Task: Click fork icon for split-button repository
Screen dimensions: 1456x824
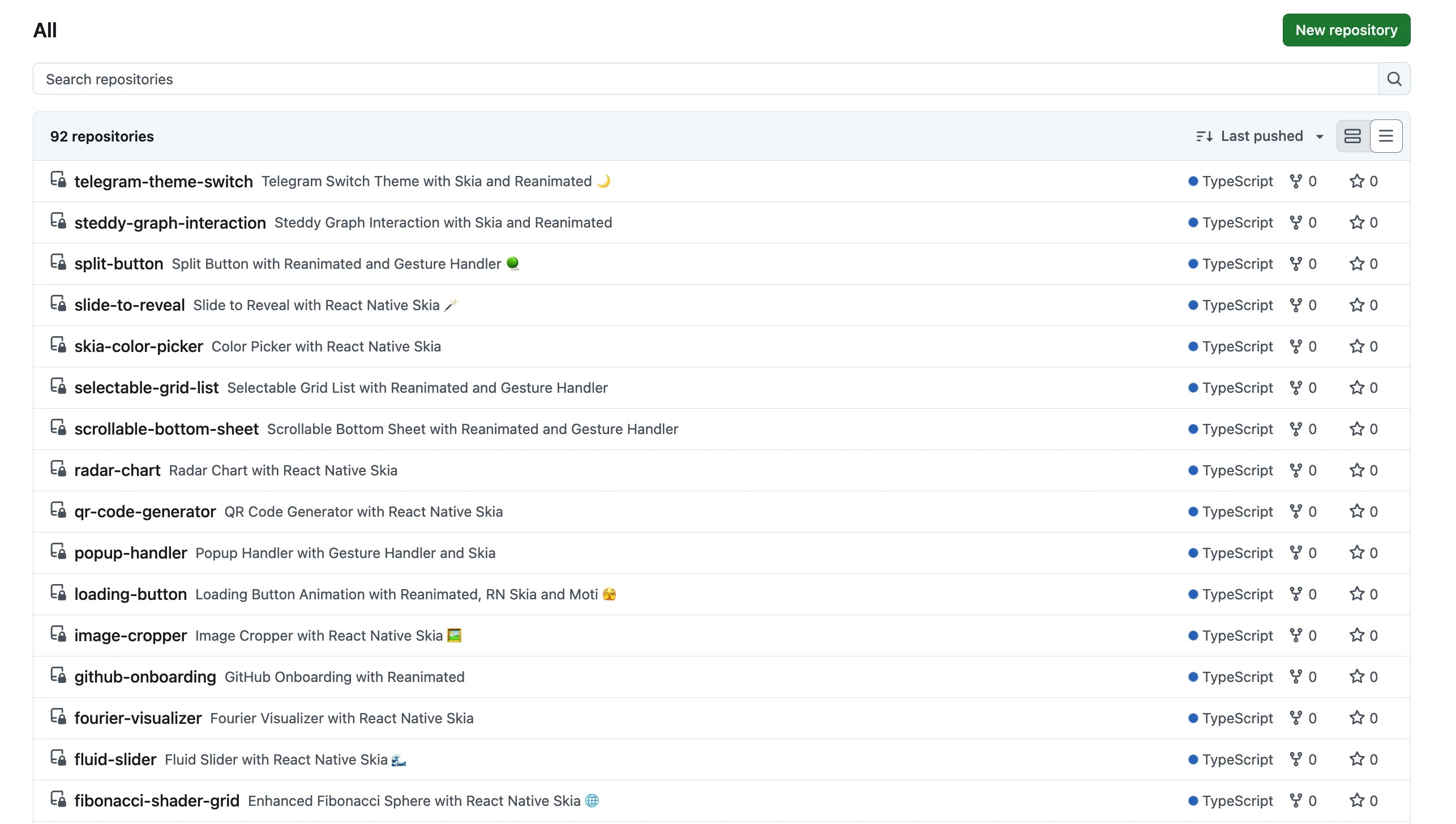Action: coord(1295,264)
